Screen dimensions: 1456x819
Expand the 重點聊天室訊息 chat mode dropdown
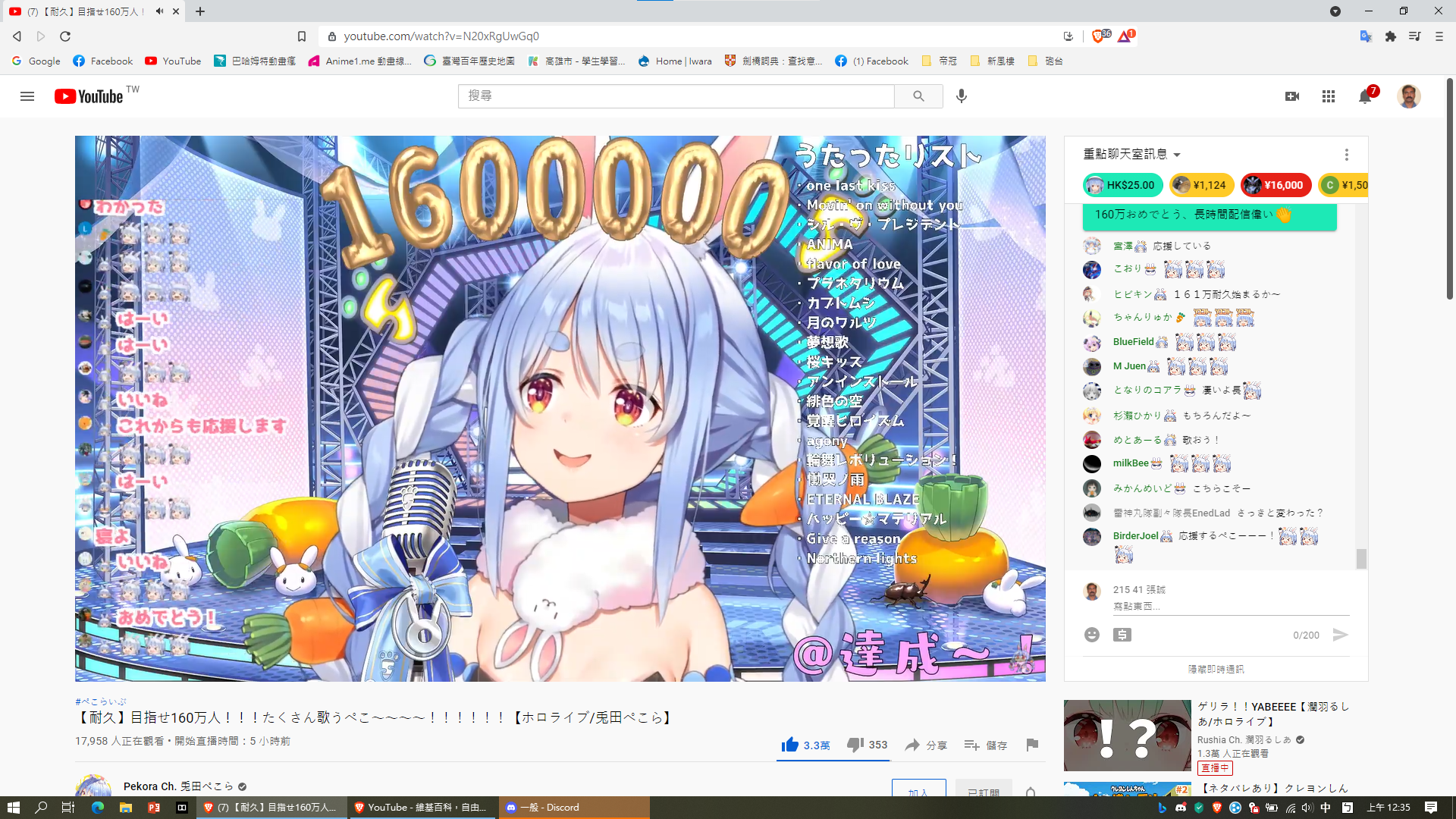(1131, 154)
